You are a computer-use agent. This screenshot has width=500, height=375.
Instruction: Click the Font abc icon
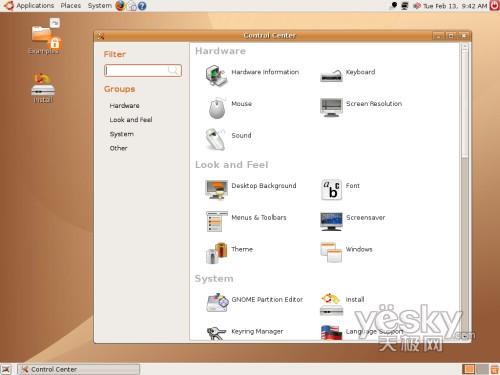pyautogui.click(x=331, y=190)
